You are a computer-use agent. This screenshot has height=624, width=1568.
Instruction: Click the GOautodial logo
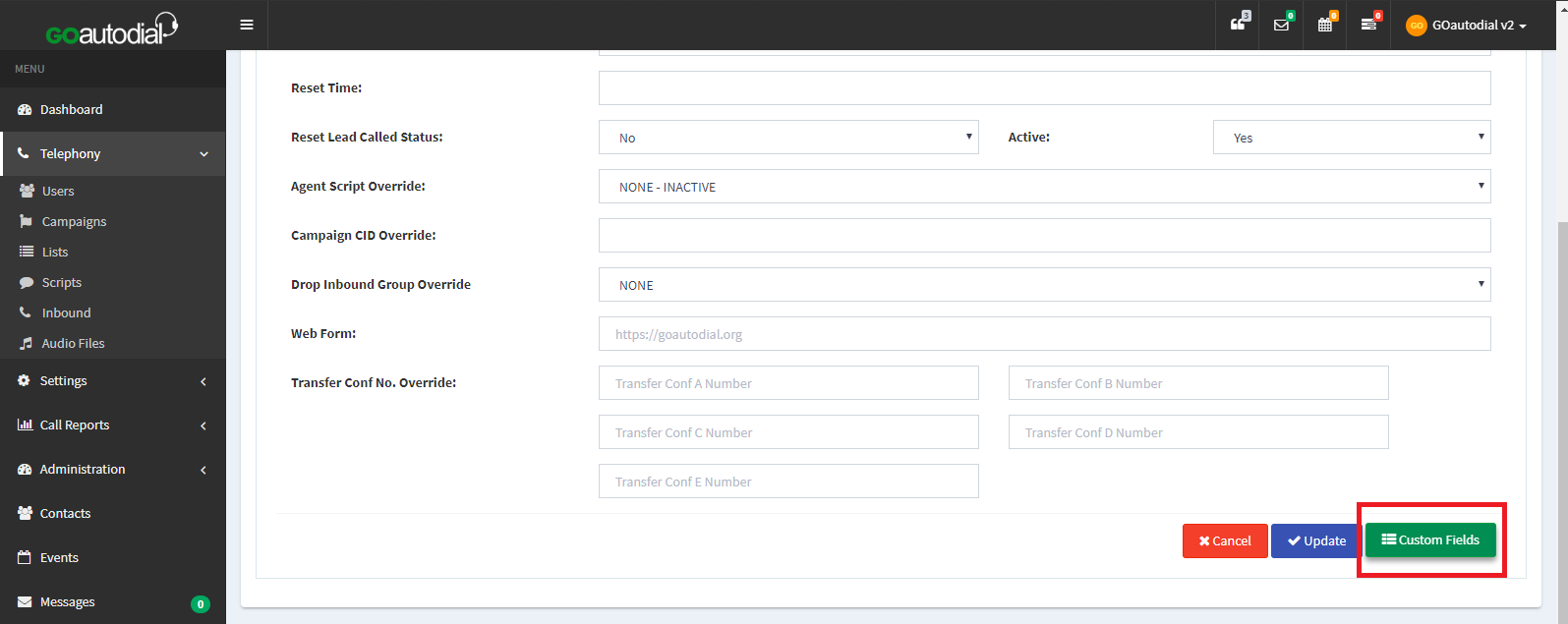pyautogui.click(x=111, y=28)
